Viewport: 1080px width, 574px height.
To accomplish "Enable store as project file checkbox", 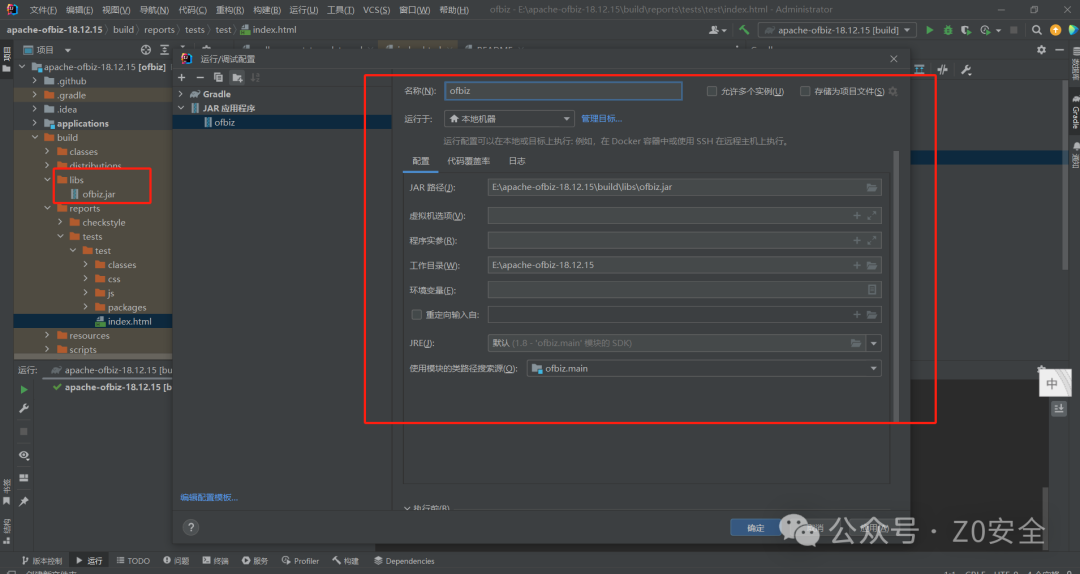I will 805,91.
